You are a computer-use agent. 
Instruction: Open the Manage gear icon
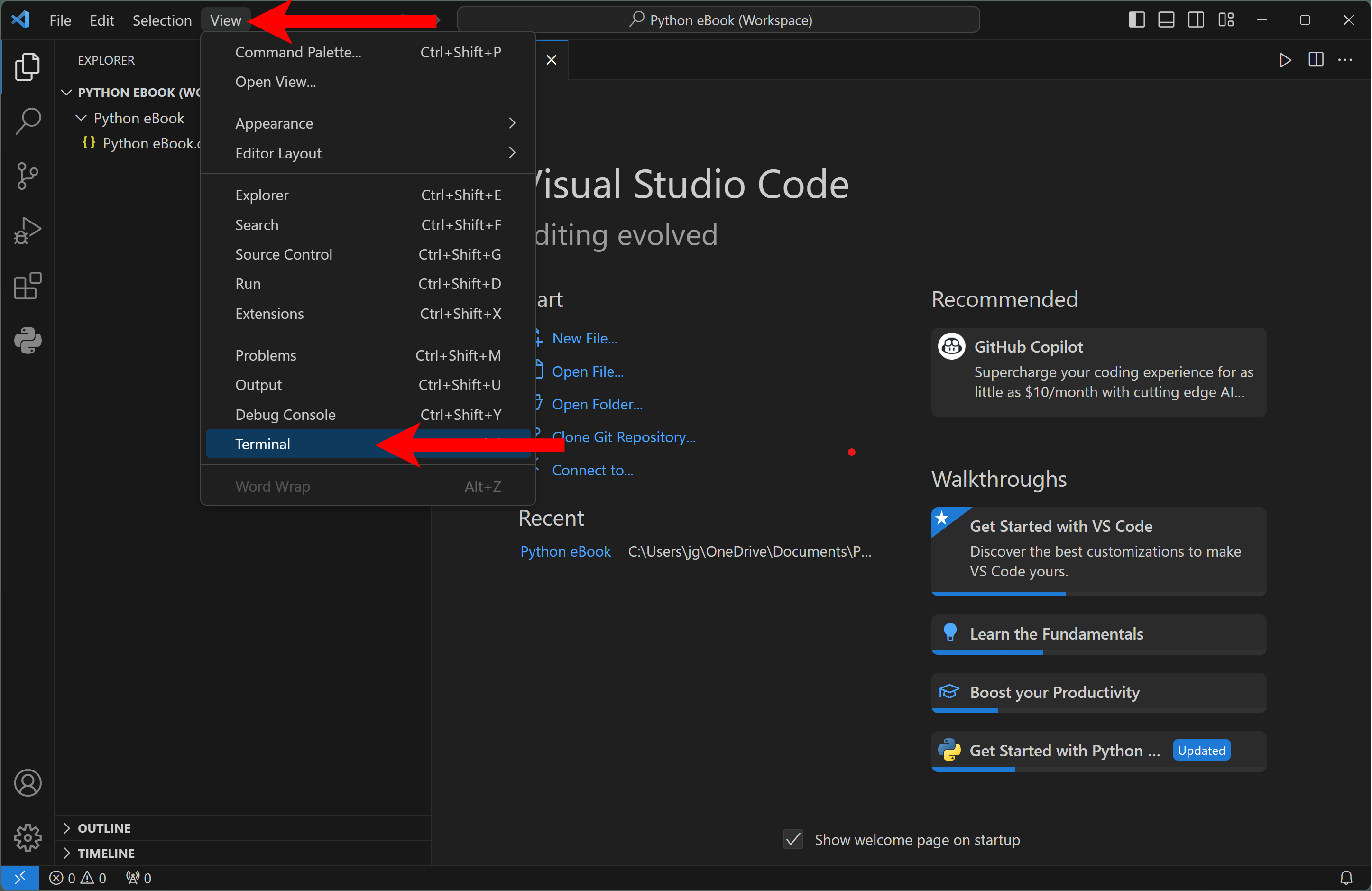[27, 837]
